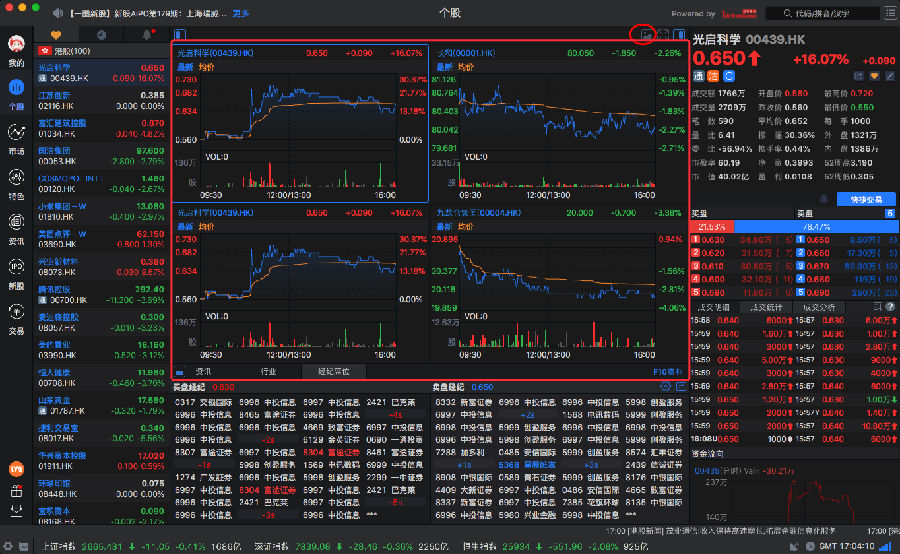Select 江苏创新 02116.HK in watchlist

102,100
